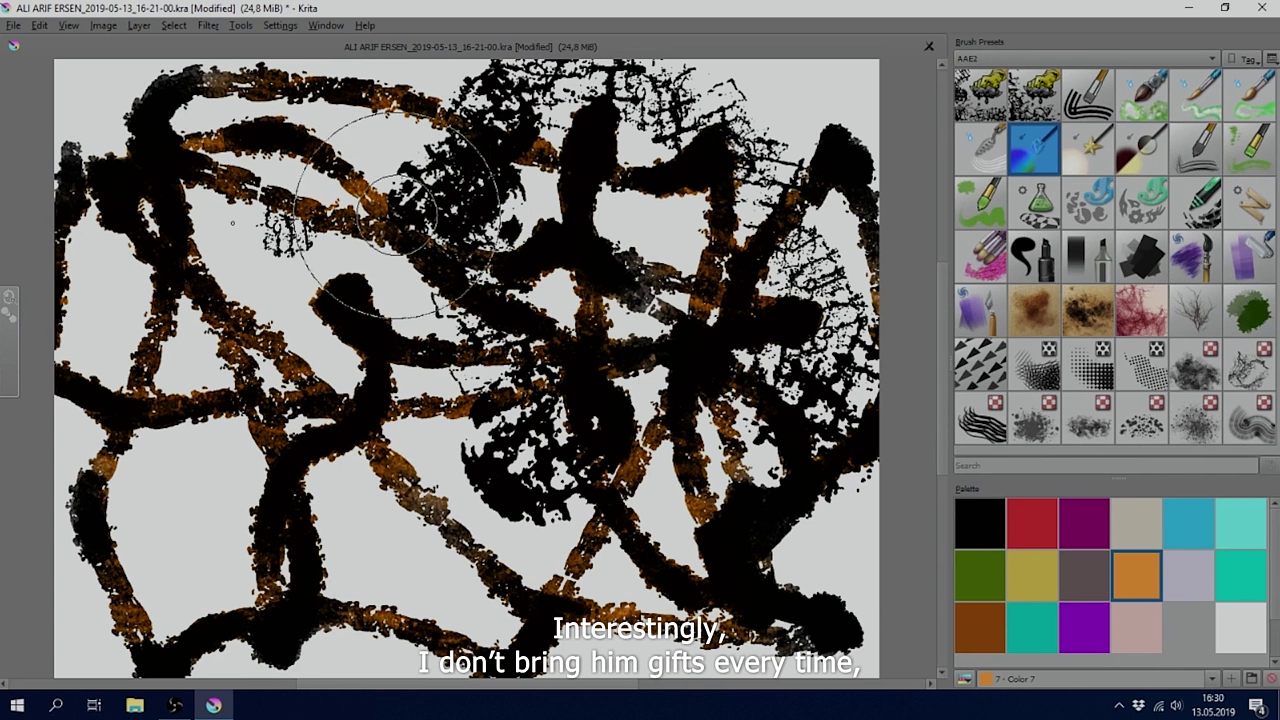Open the palette list icon left of Color 7
1280x720 pixels.
click(x=964, y=679)
